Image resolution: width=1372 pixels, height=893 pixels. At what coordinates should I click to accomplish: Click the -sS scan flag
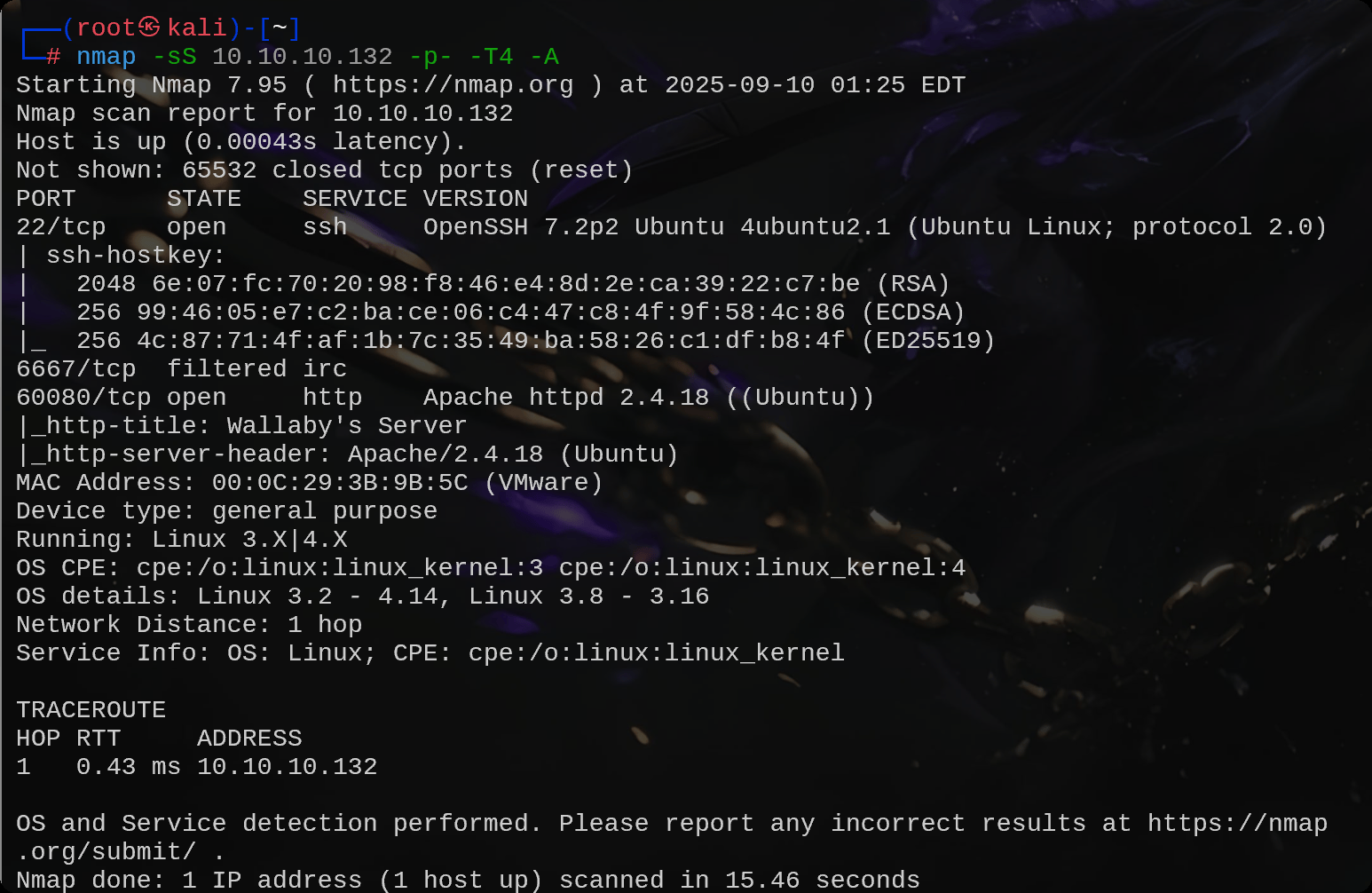(x=175, y=57)
